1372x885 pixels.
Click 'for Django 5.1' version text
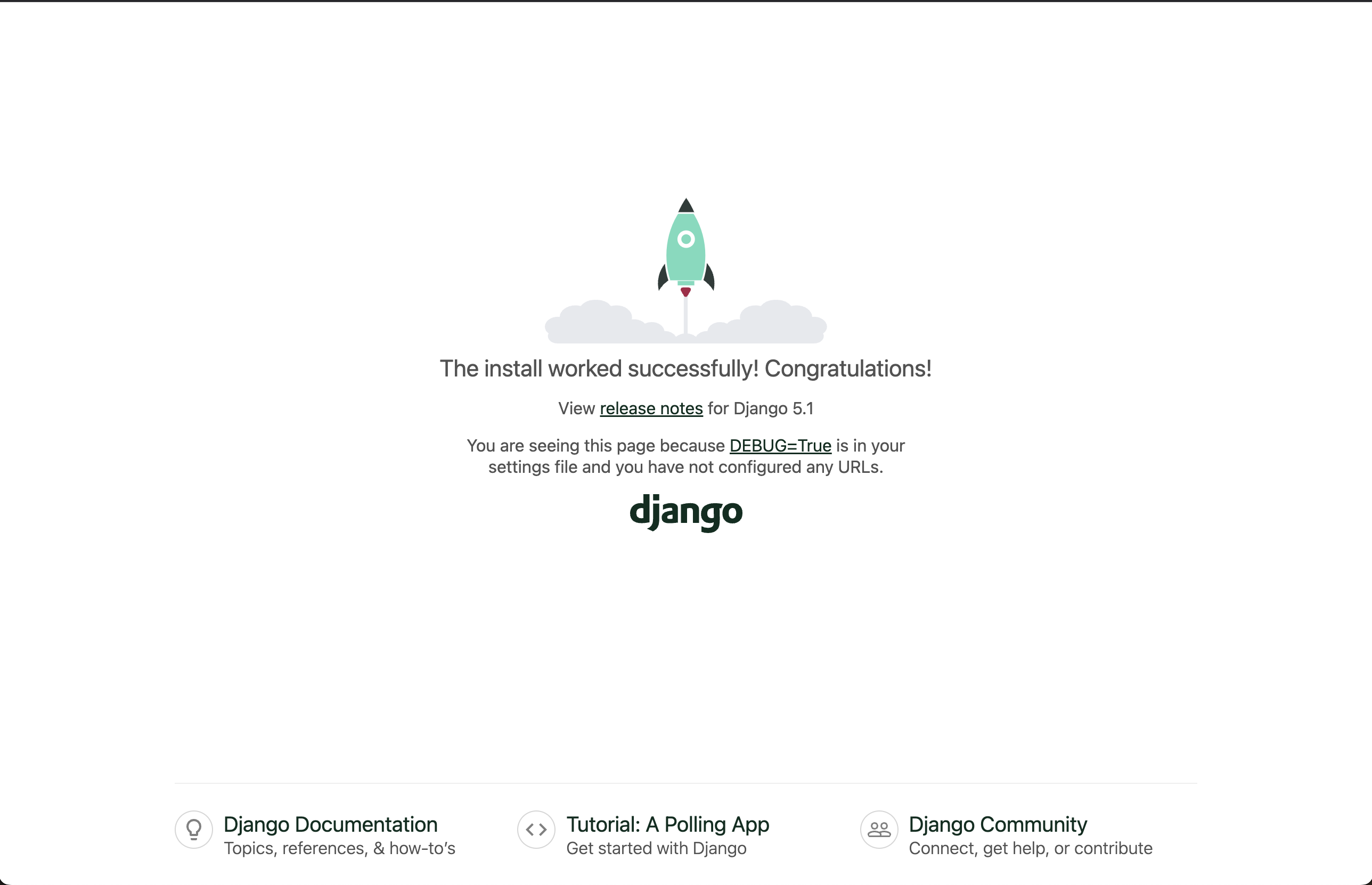point(761,408)
